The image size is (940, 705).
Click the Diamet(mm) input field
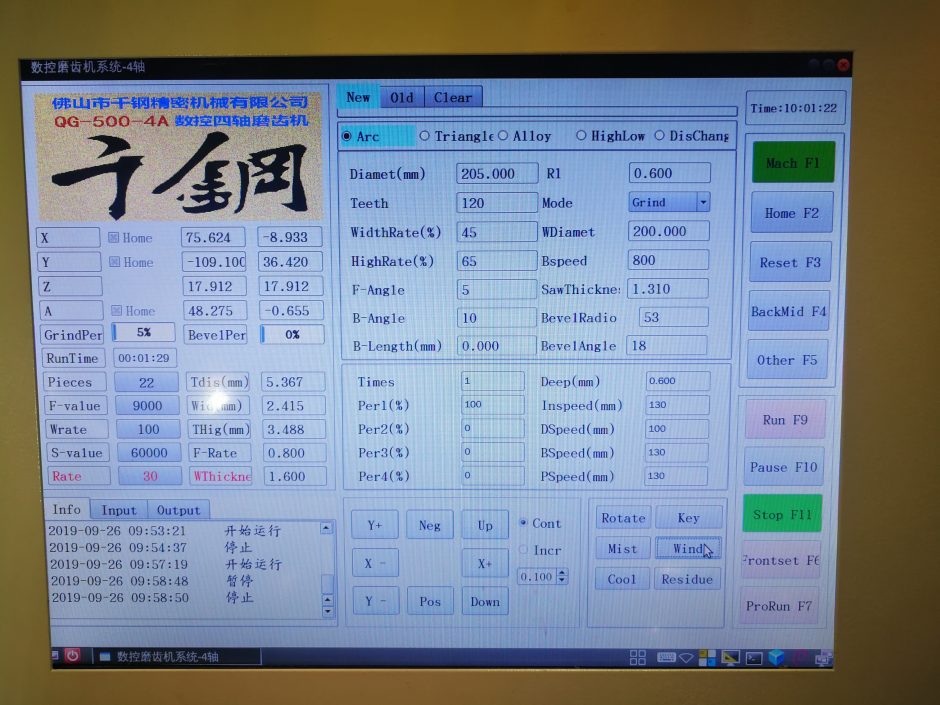coord(496,174)
